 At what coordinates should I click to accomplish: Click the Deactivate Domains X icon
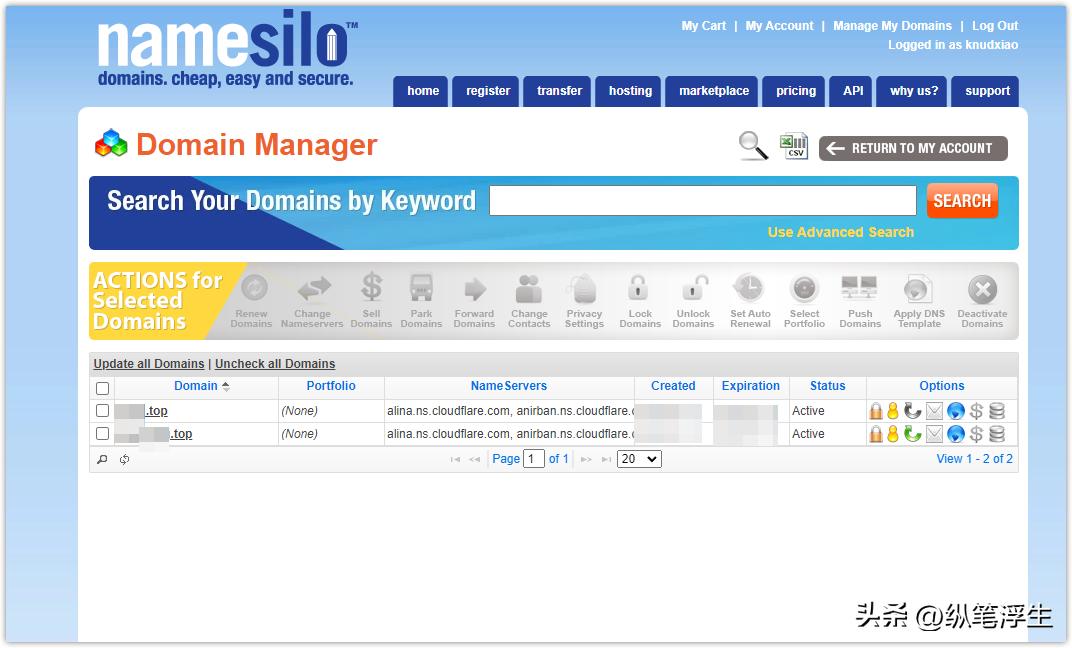982,290
